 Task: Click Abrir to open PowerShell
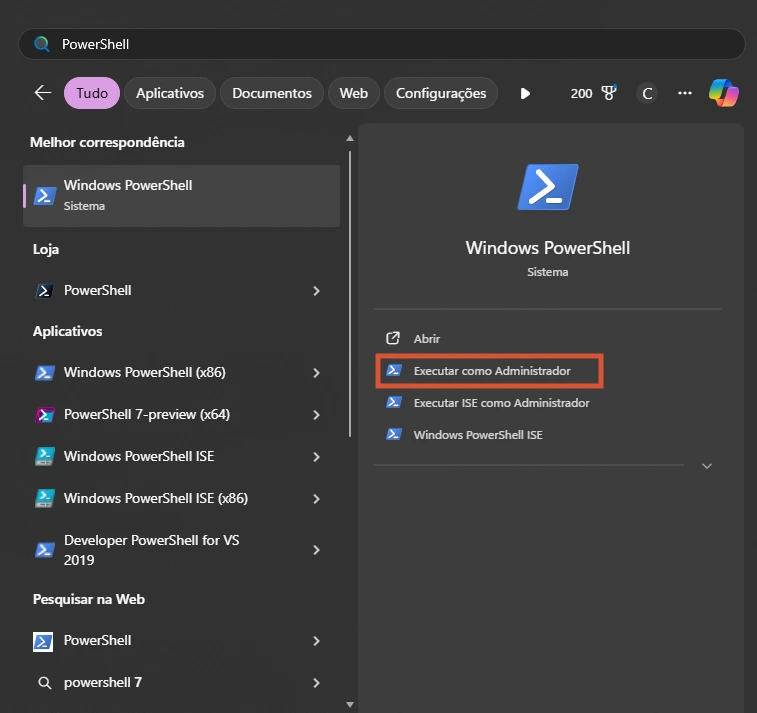pyautogui.click(x=427, y=339)
